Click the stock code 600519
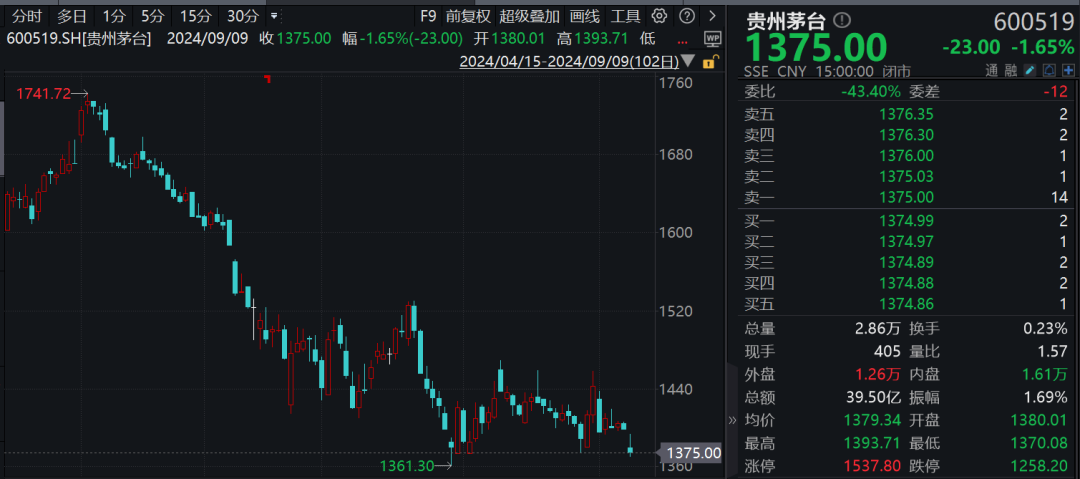This screenshot has width=1080, height=479. click(1034, 22)
